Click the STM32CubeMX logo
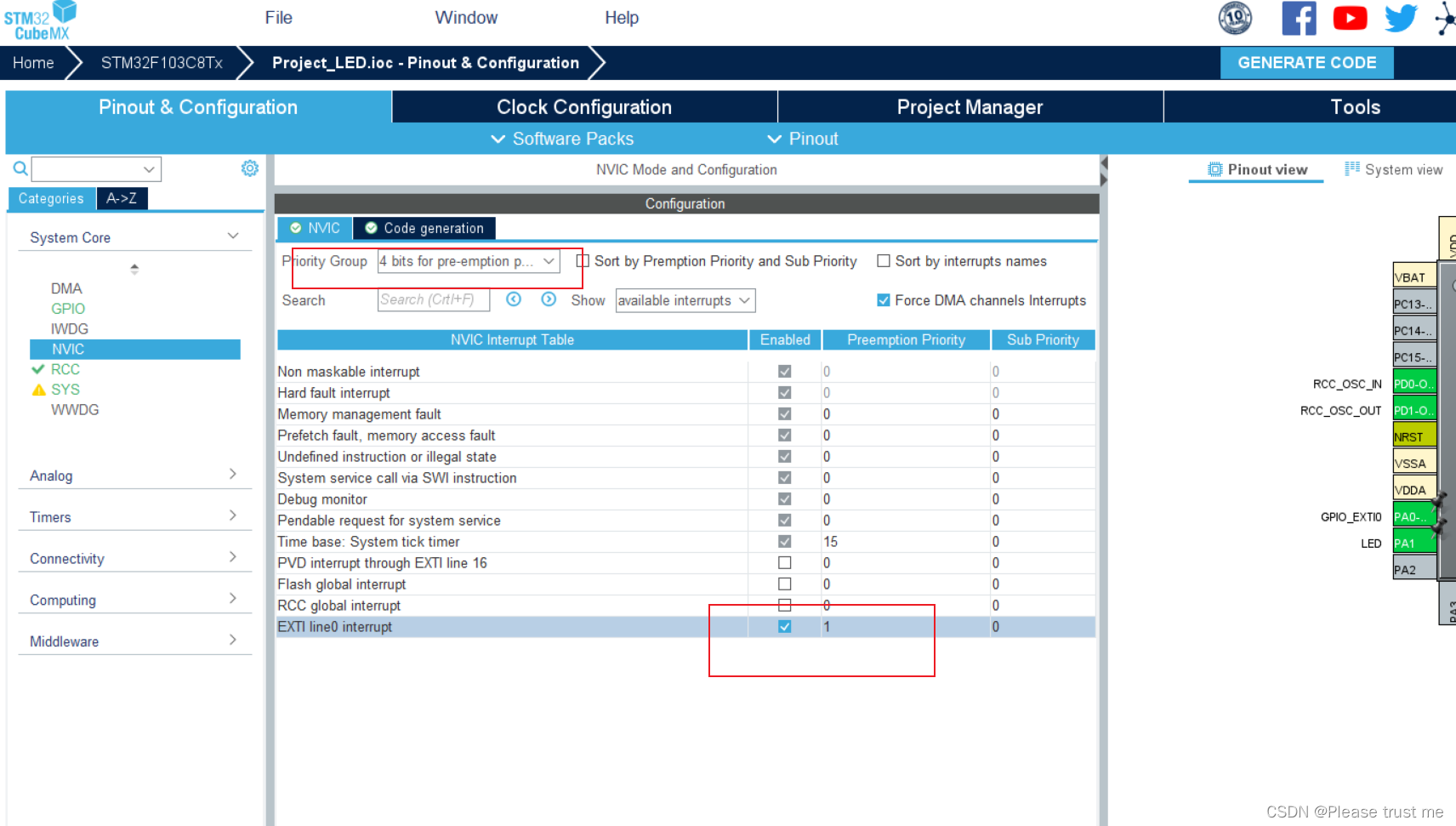 (x=41, y=20)
